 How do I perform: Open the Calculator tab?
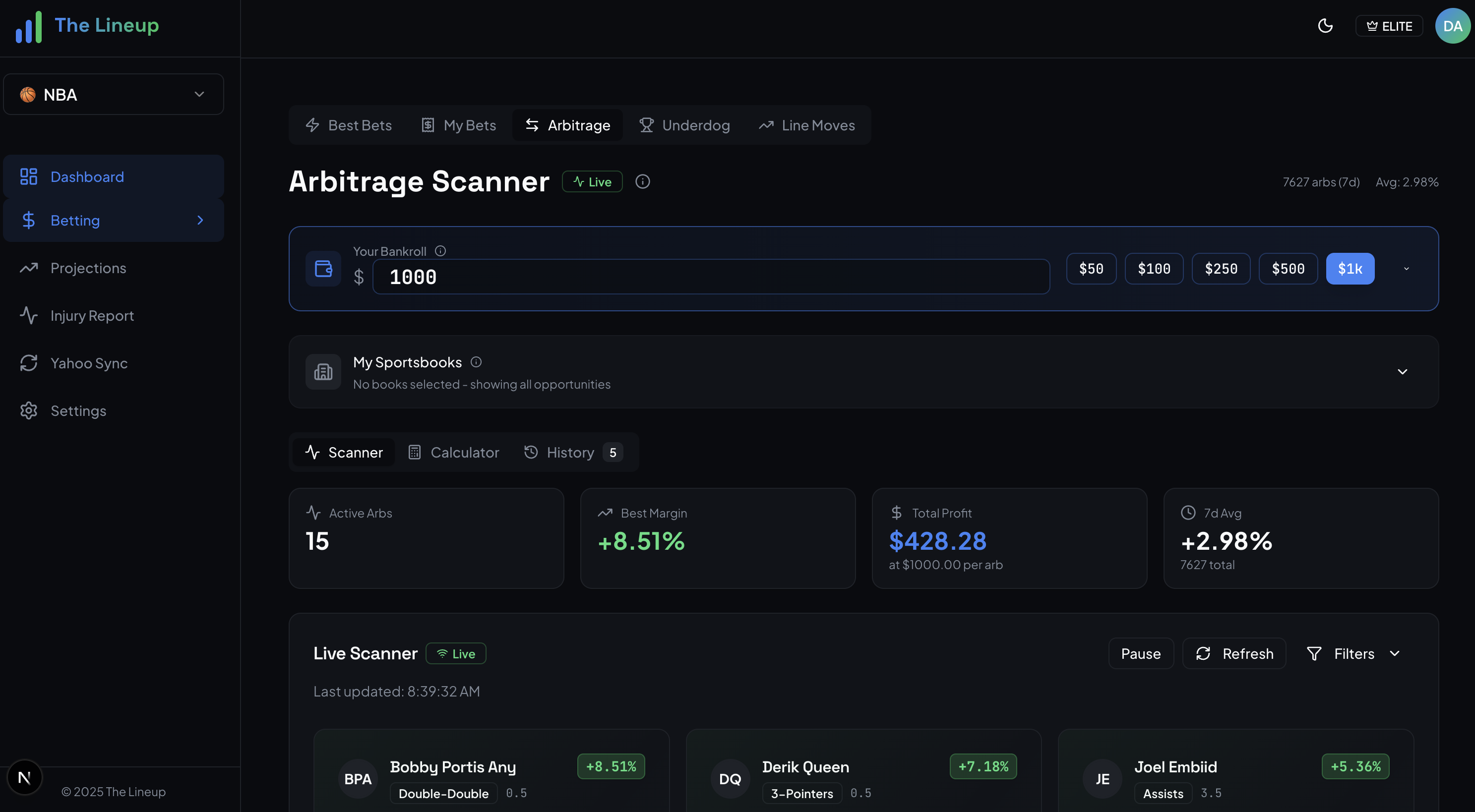[453, 452]
